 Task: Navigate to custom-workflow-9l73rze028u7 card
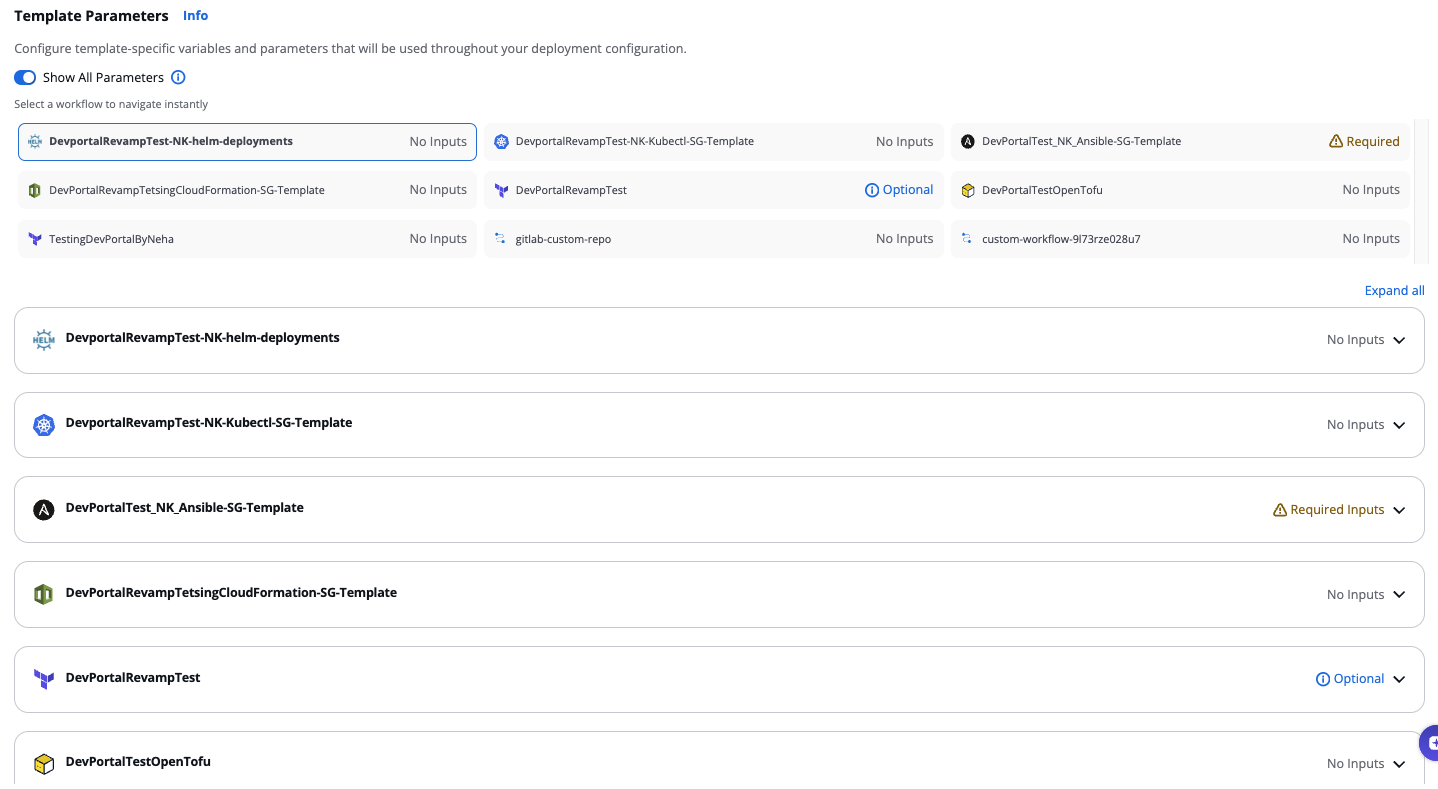pyautogui.click(x=1180, y=239)
